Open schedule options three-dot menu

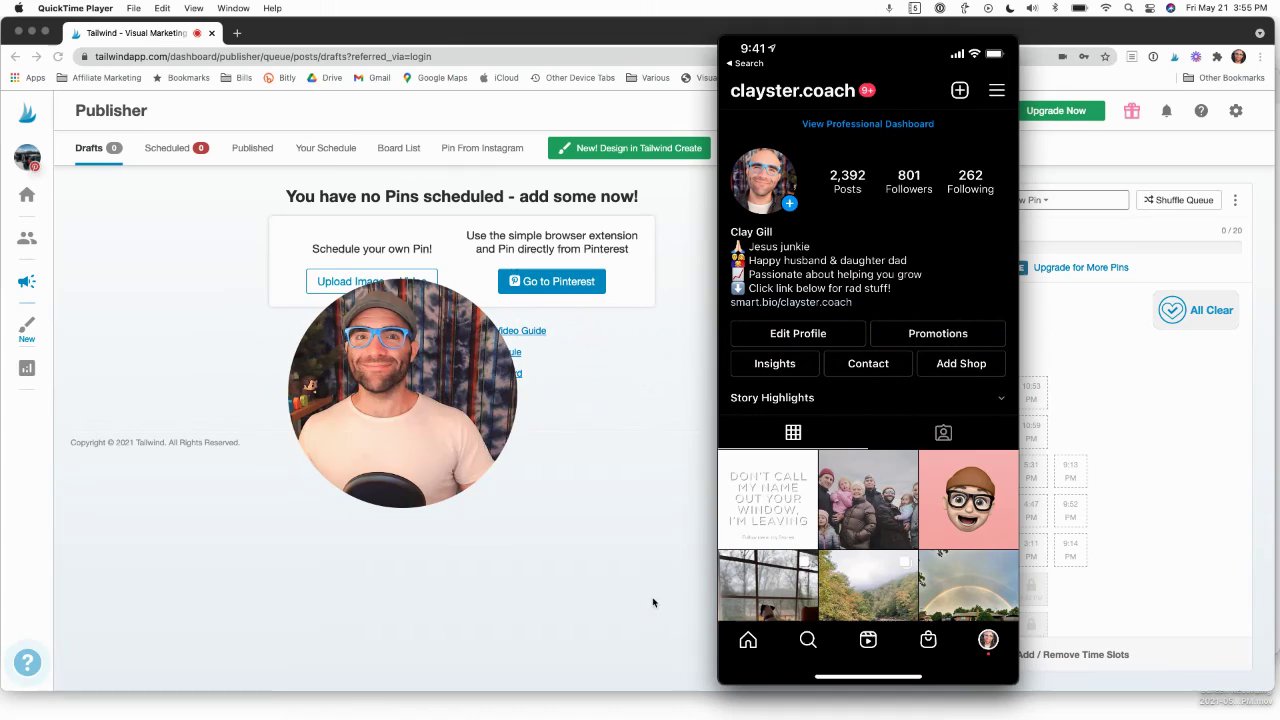point(1235,200)
